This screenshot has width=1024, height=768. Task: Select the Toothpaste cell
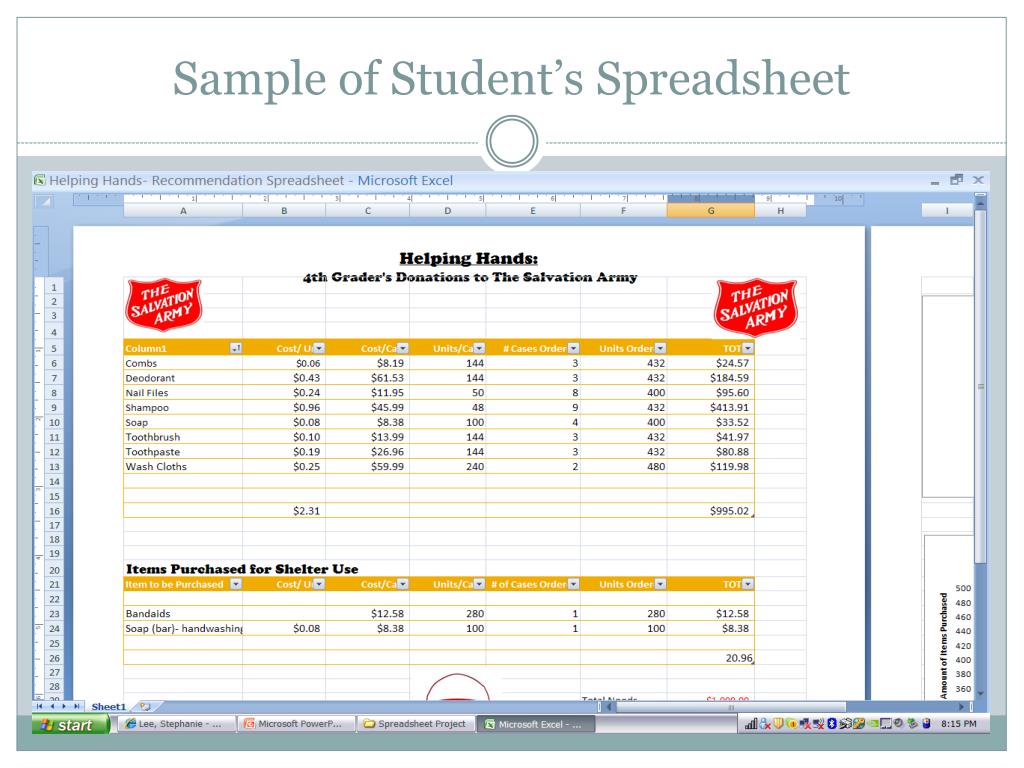[x=183, y=452]
